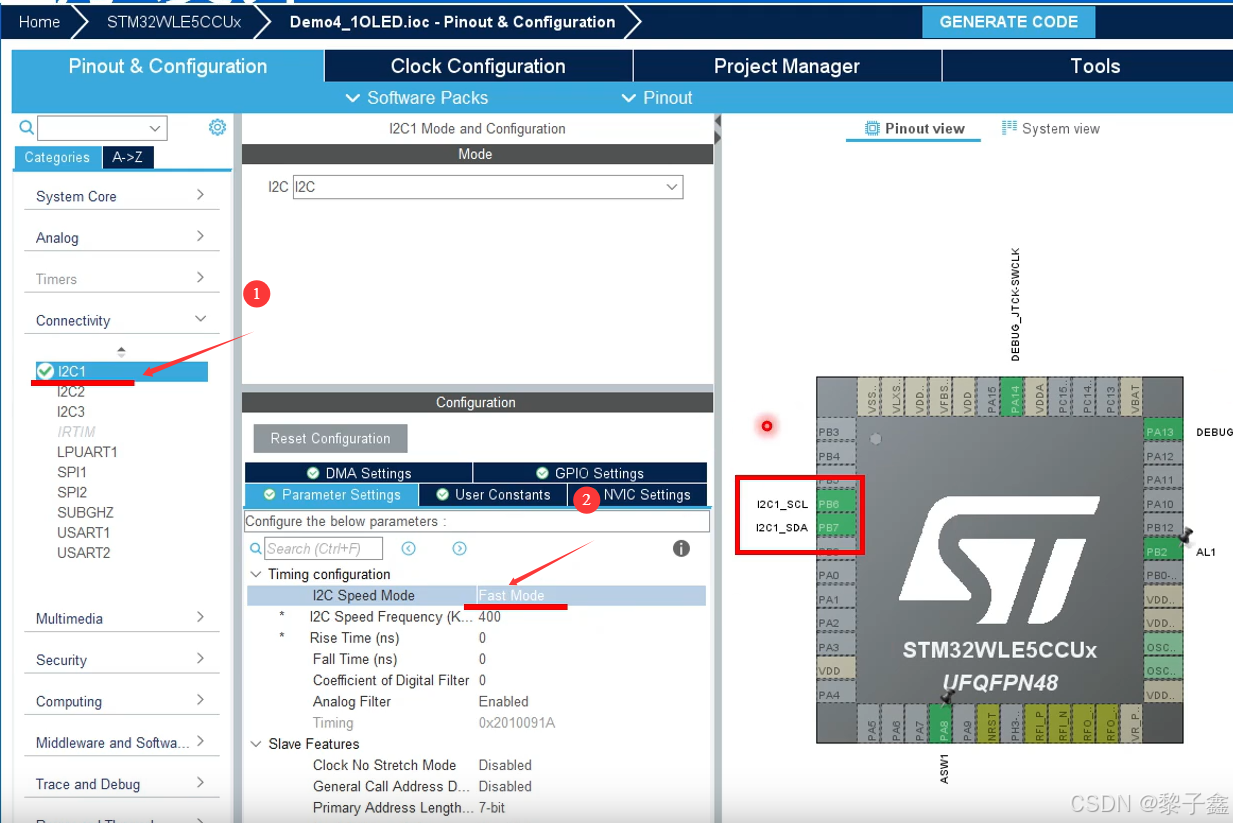The height and width of the screenshot is (823, 1233).
Task: Collapse Slave Features section
Action: click(257, 744)
